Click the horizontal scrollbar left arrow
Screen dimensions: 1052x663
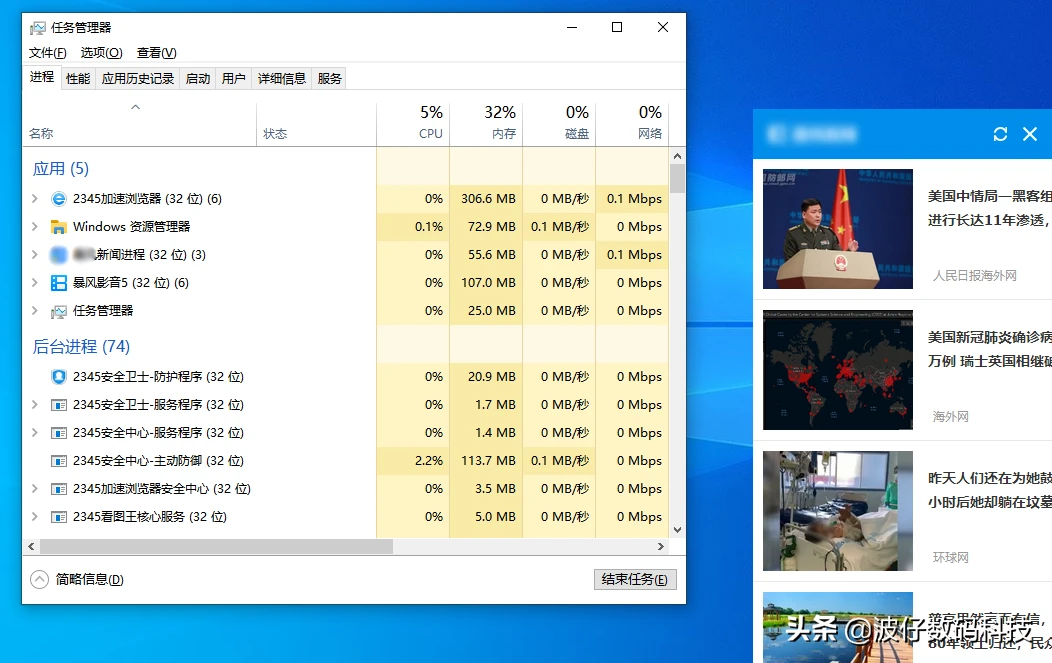click(31, 547)
